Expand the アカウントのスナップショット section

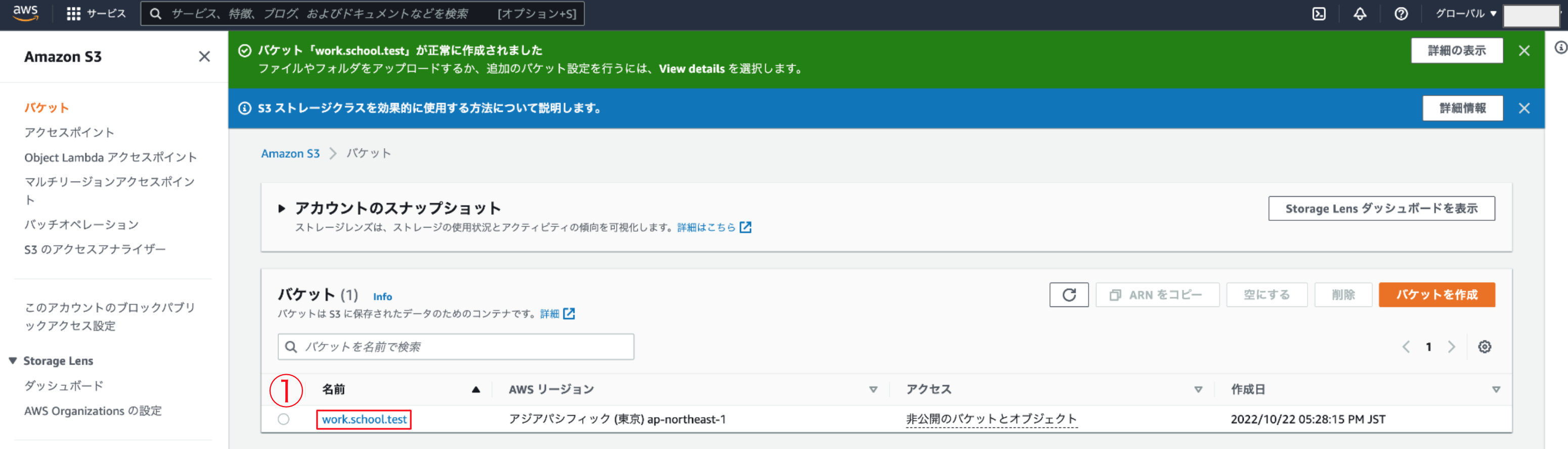[x=281, y=209]
